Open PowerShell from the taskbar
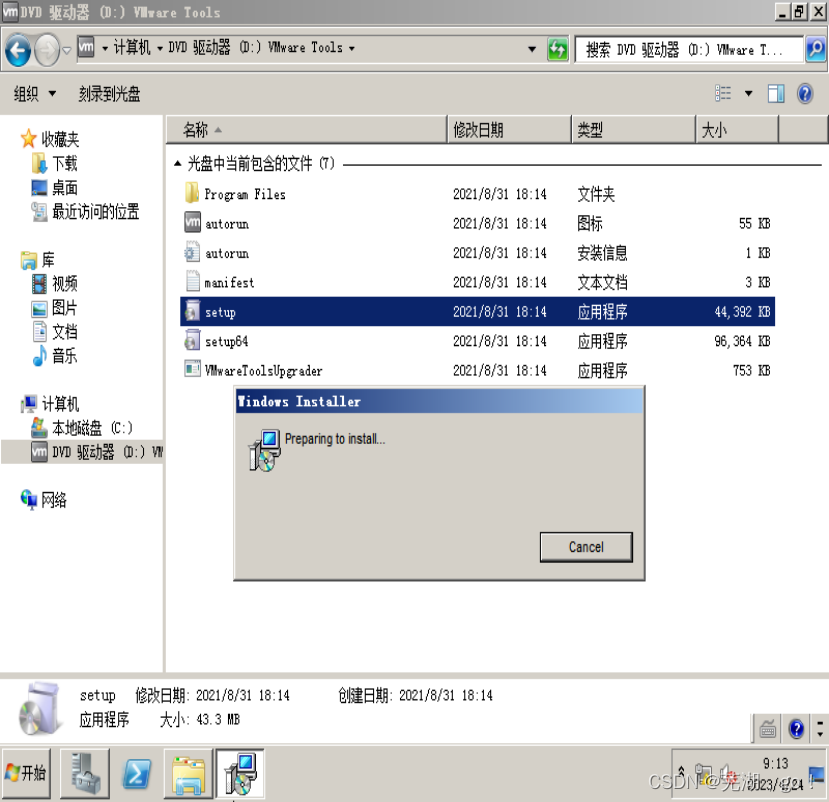Screen dimensions: 829x802 (x=137, y=773)
